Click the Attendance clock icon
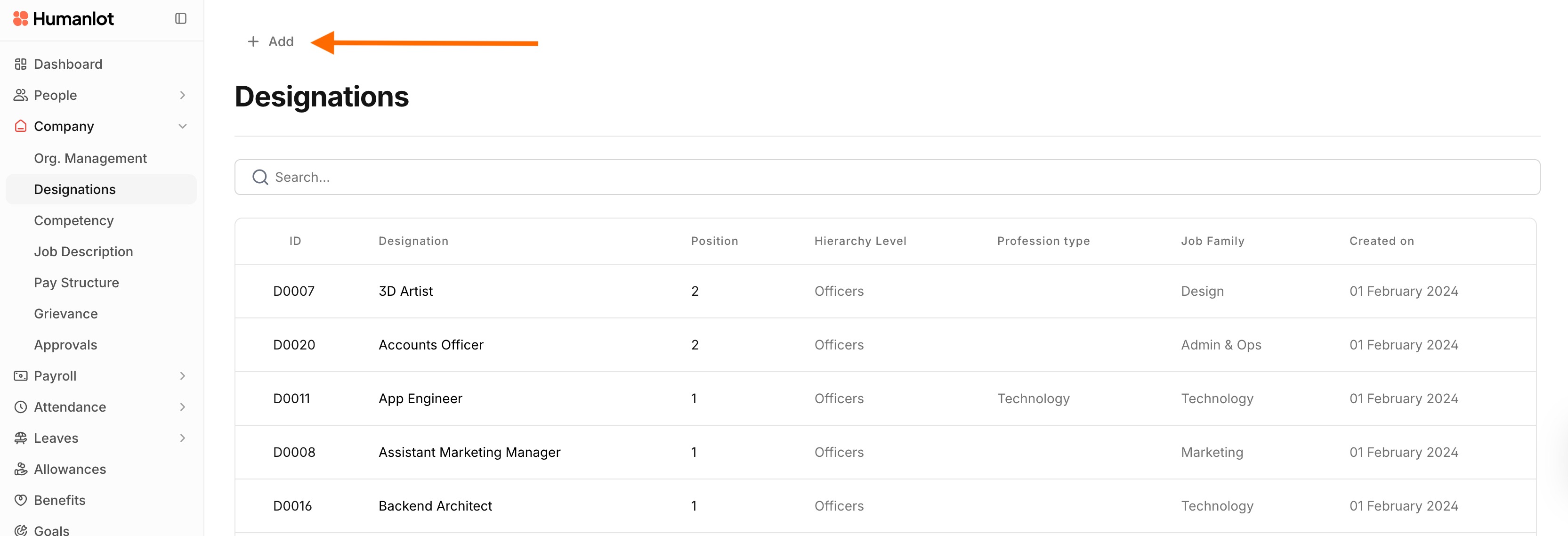This screenshot has height=536, width=1568. [x=21, y=407]
